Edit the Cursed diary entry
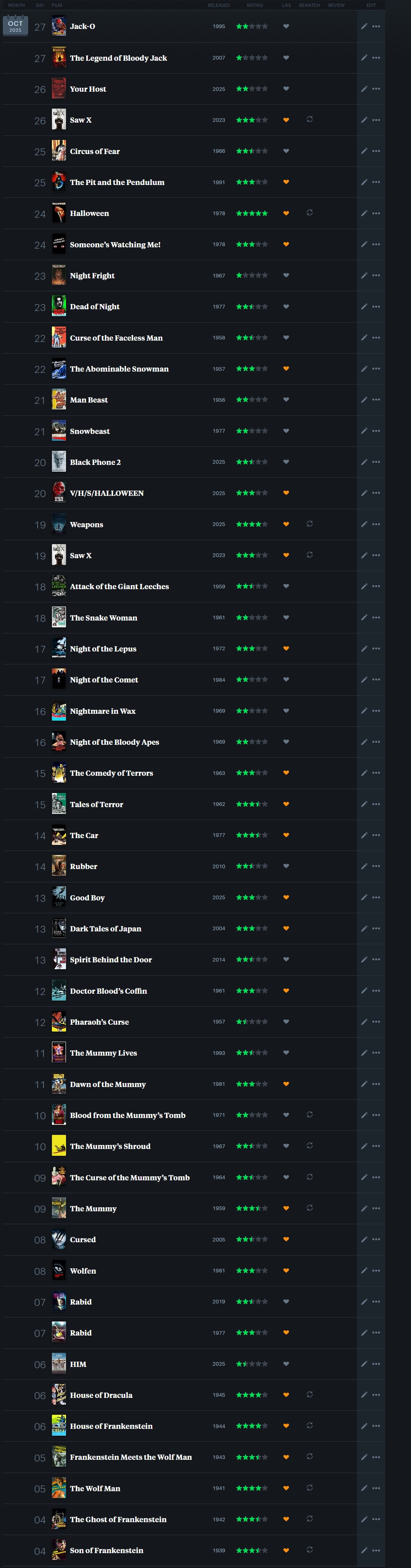The image size is (411, 1568). (364, 1240)
